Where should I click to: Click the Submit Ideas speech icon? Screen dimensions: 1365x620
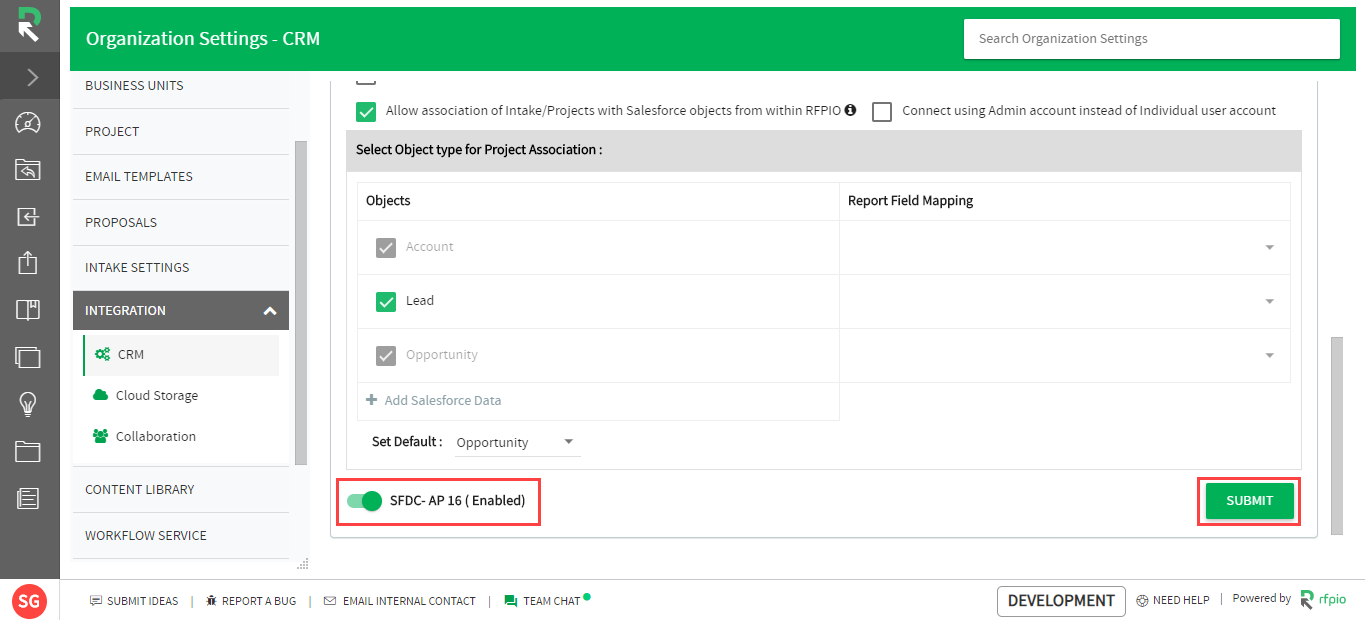pos(96,601)
